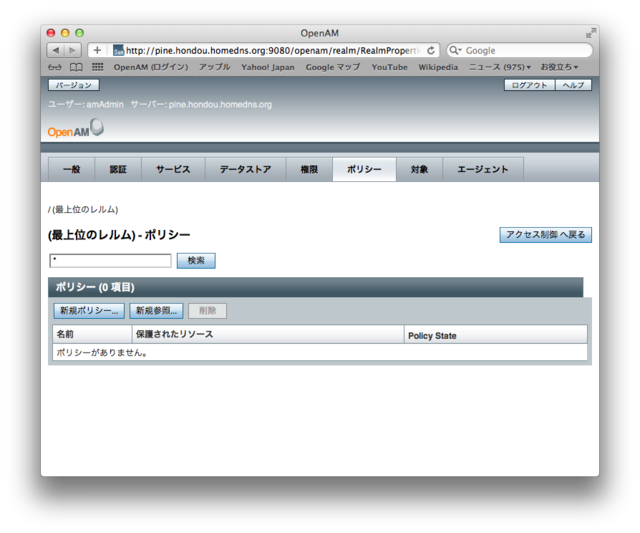Reload the page with the refresh icon
The image size is (640, 533).
pos(431,50)
